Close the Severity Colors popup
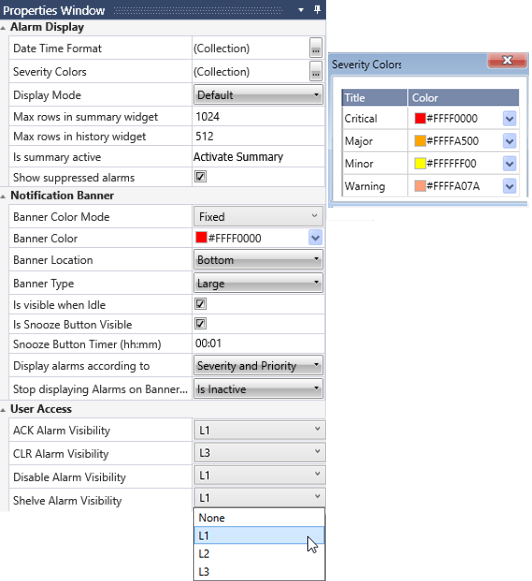Viewport: 532px width, 581px height. 507,60
